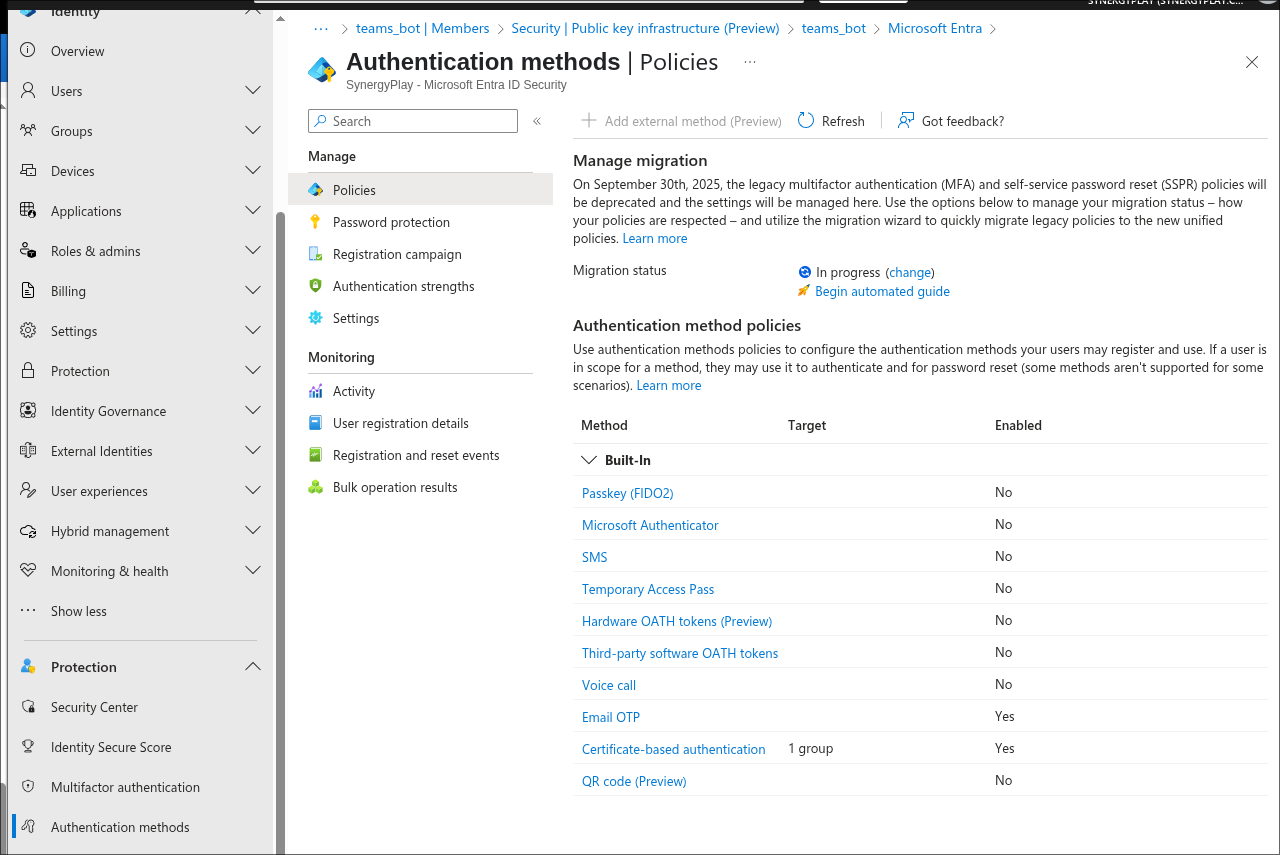Viewport: 1280px width, 855px height.
Task: Expand the Roles & admins chevron
Action: [x=253, y=250]
